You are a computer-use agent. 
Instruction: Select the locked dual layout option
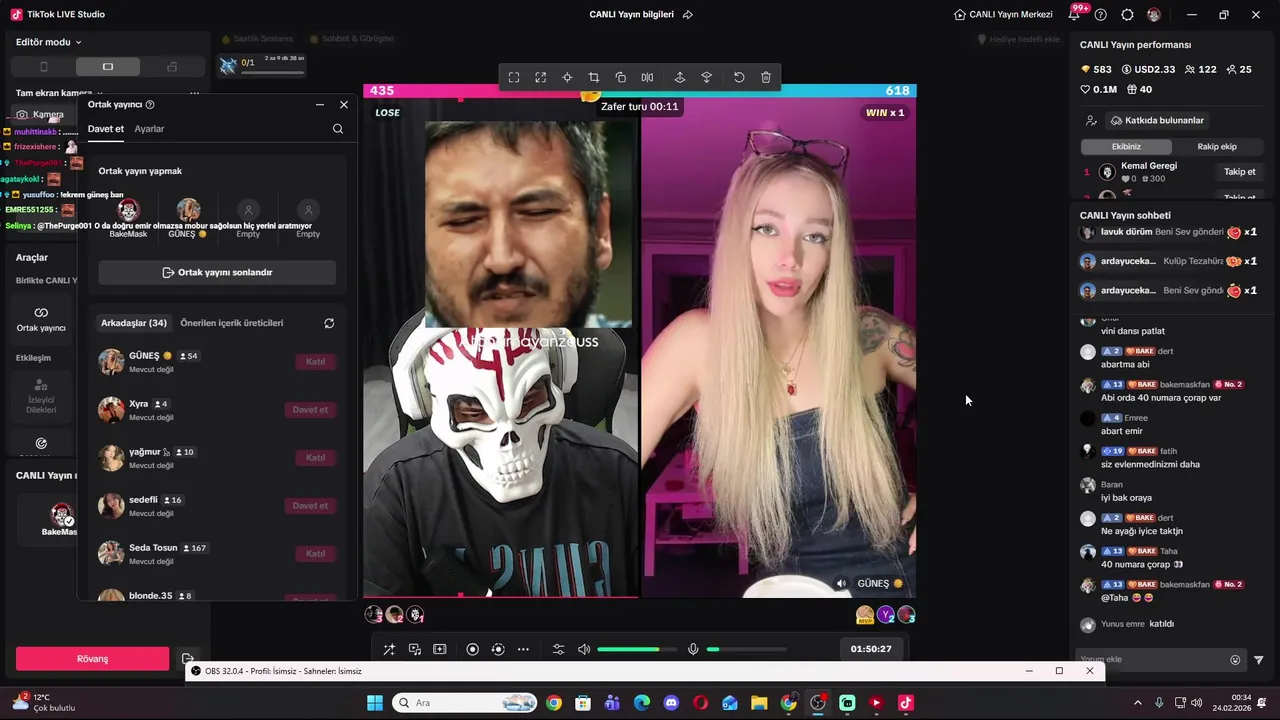(172, 67)
